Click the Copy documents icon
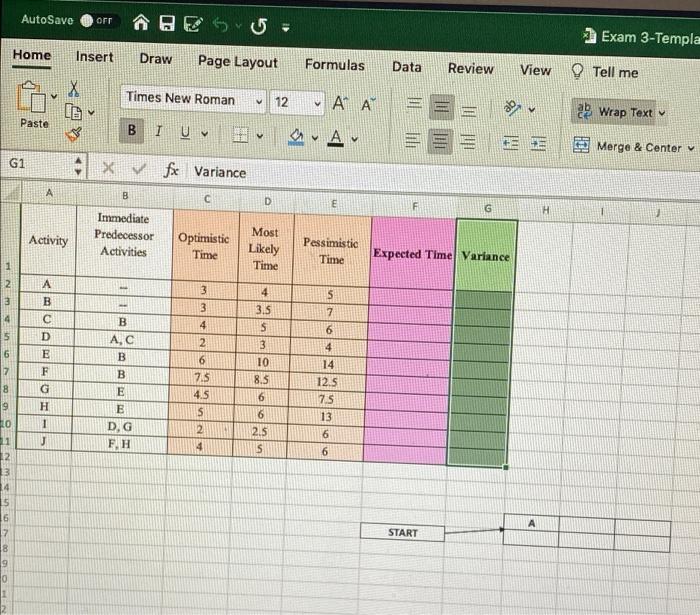Screen dimensions: 700x615 pyautogui.click(x=73, y=112)
